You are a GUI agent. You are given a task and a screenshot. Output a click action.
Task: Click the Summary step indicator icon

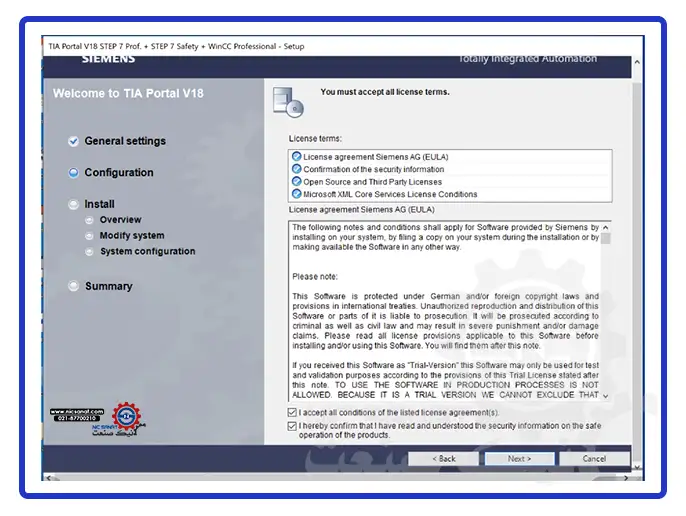click(x=74, y=286)
